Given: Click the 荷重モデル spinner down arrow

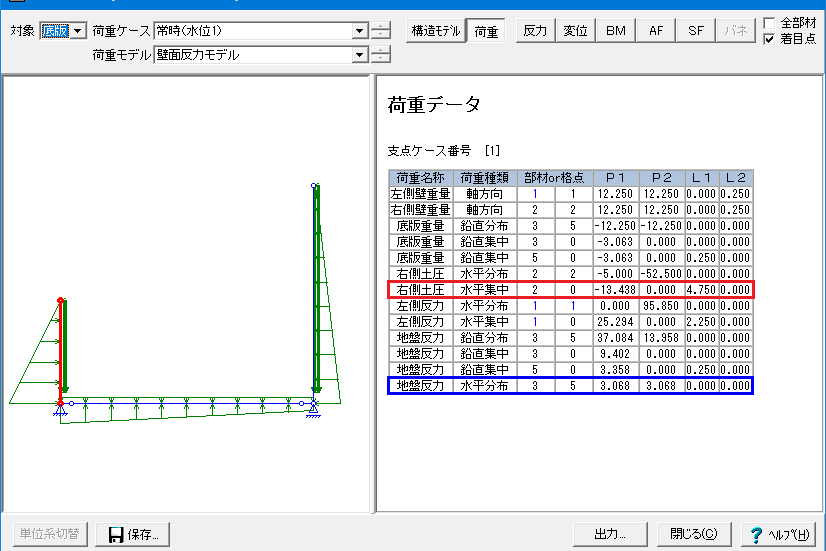Looking at the screenshot, I should coord(380,58).
